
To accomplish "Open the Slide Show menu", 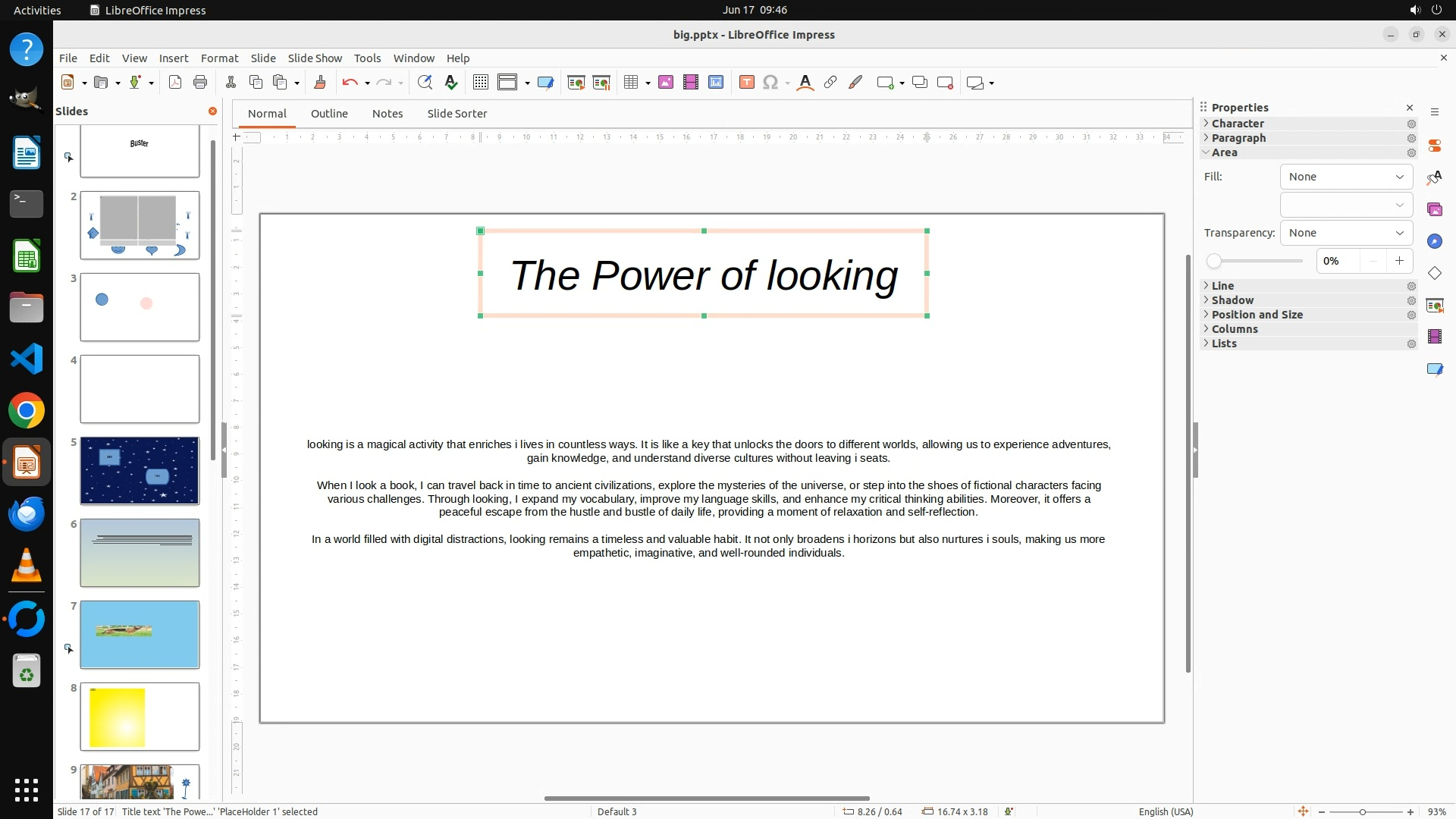I will coord(315,58).
